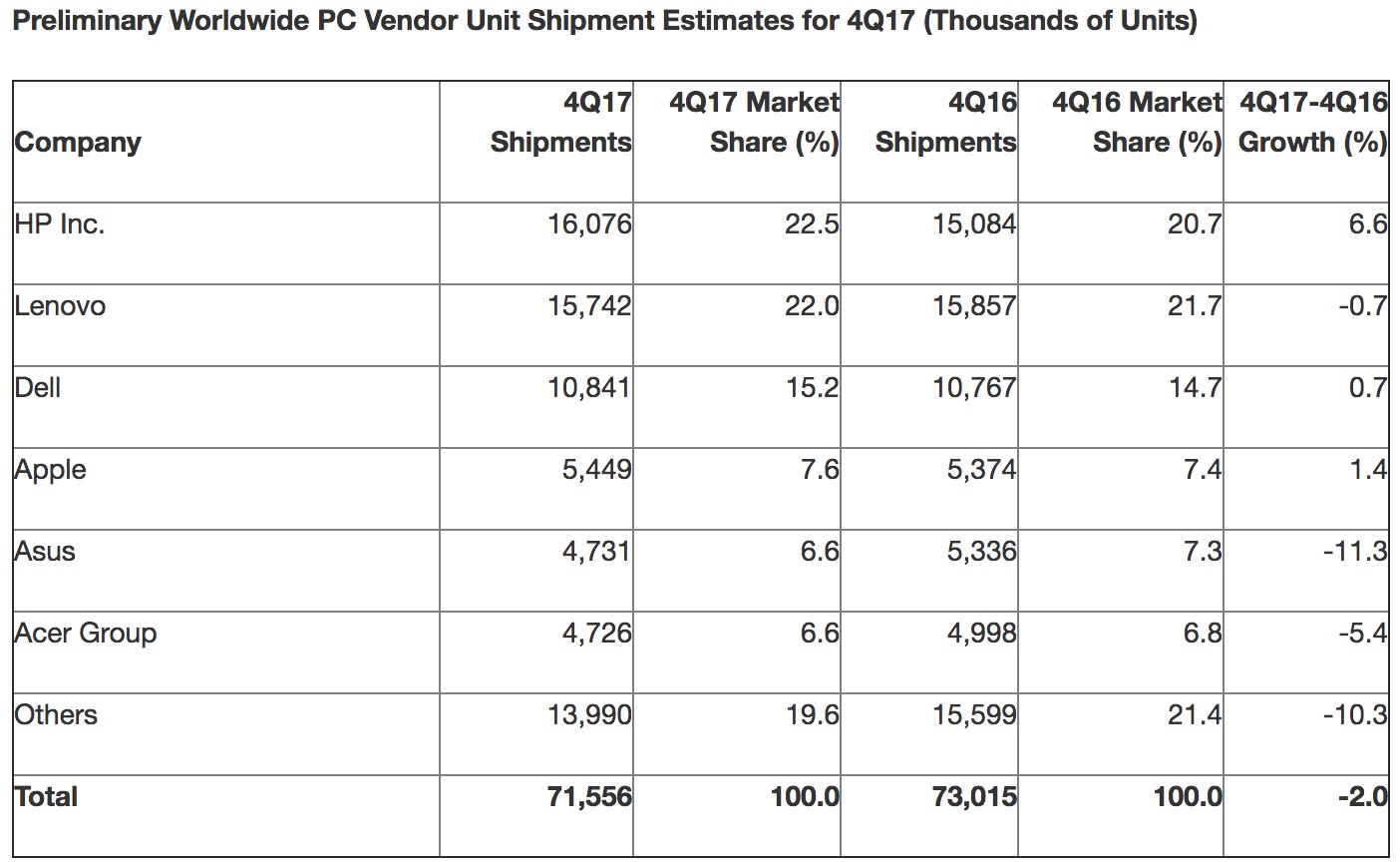This screenshot has height=862, width=1400.
Task: Select the HP Inc. company cell
Action: click(x=60, y=224)
